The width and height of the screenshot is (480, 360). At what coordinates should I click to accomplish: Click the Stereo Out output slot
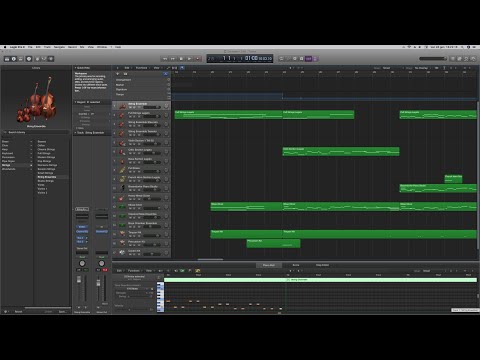pyautogui.click(x=82, y=248)
